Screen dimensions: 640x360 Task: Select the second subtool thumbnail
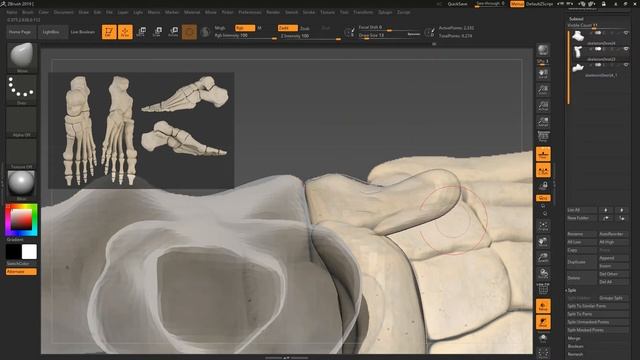pyautogui.click(x=578, y=52)
